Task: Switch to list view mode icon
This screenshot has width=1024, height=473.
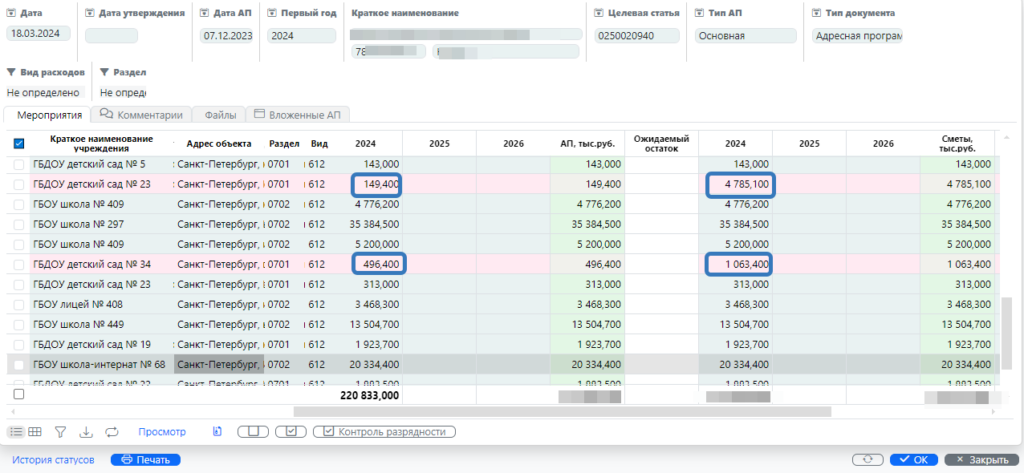Action: [17, 432]
